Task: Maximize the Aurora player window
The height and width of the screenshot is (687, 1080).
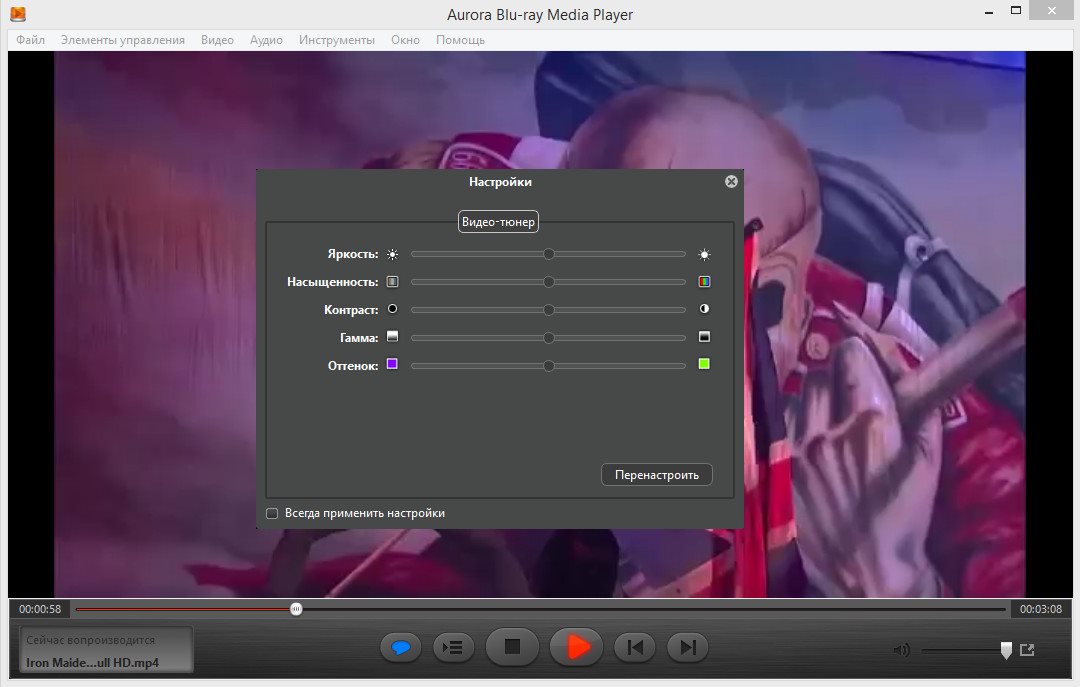Action: click(1015, 10)
